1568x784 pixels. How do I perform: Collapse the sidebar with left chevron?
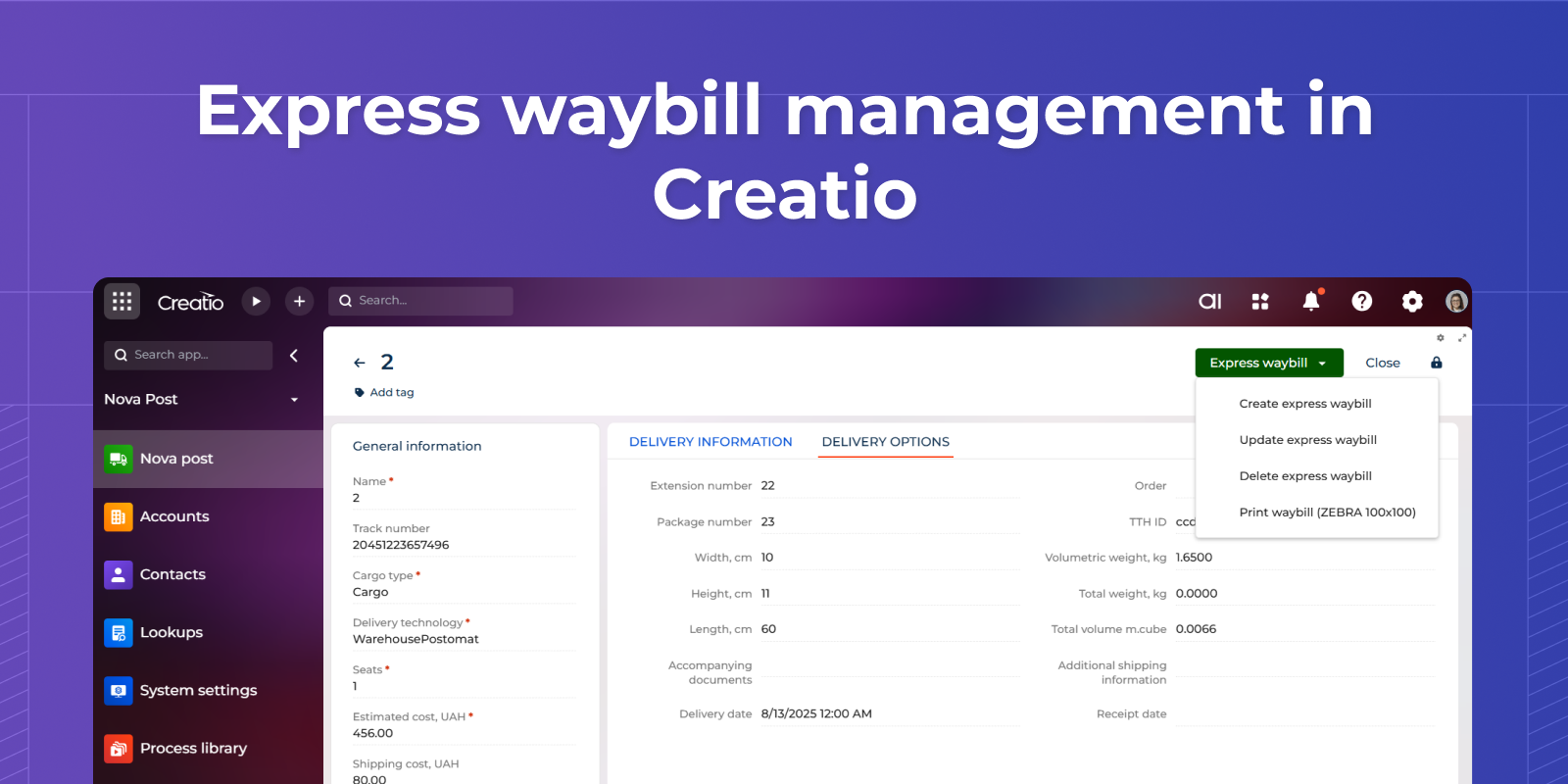pyautogui.click(x=294, y=355)
